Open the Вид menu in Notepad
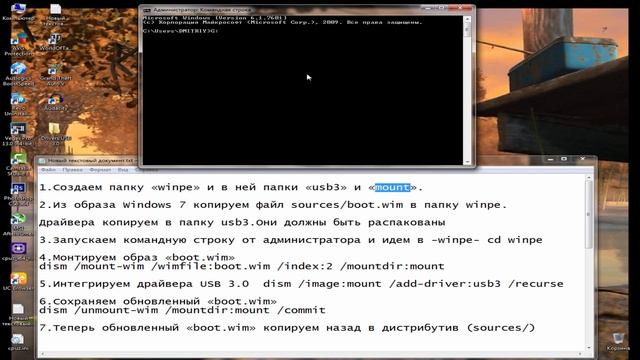 123,169
